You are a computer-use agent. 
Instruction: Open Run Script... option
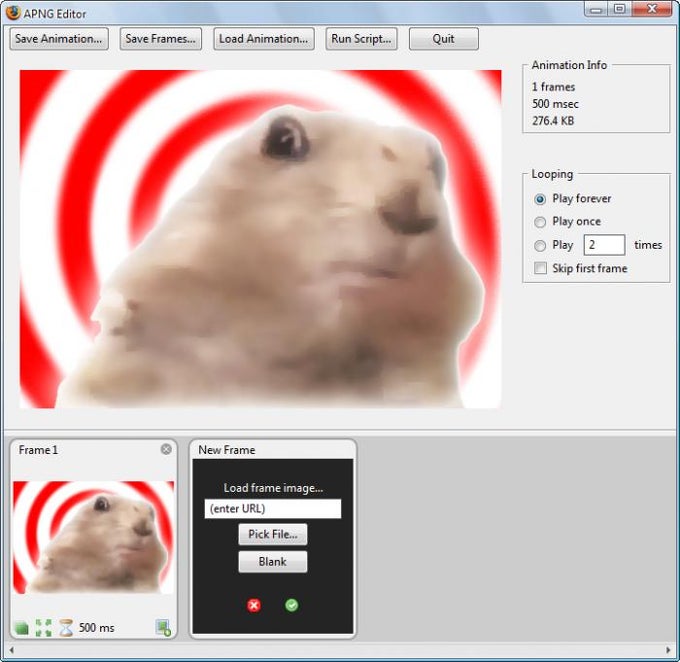click(x=361, y=39)
